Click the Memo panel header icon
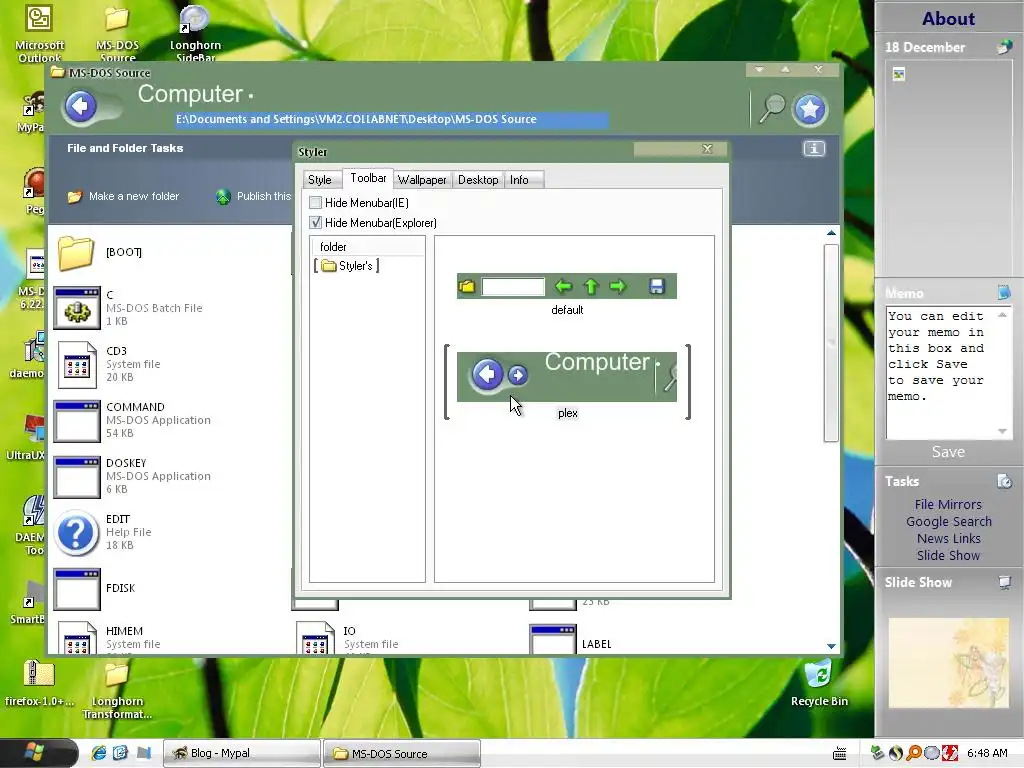1024x768 pixels. click(x=1004, y=293)
